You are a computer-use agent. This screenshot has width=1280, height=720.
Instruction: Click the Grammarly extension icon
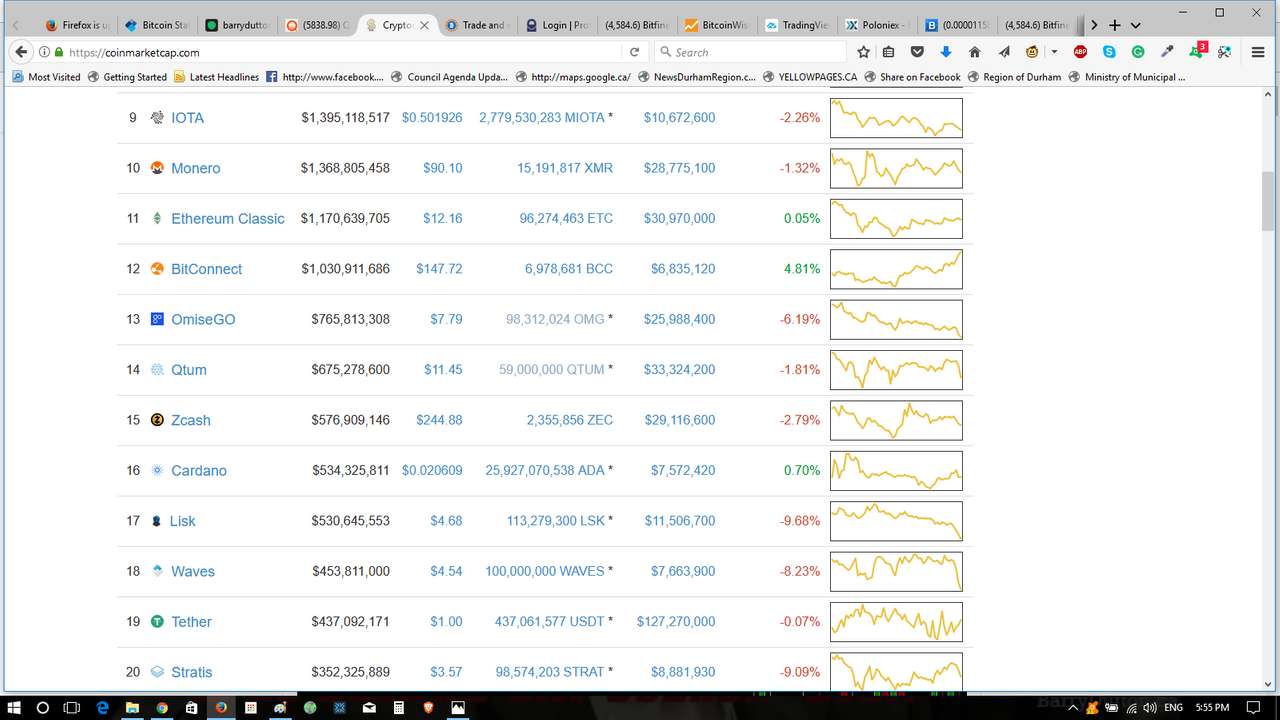[1138, 52]
